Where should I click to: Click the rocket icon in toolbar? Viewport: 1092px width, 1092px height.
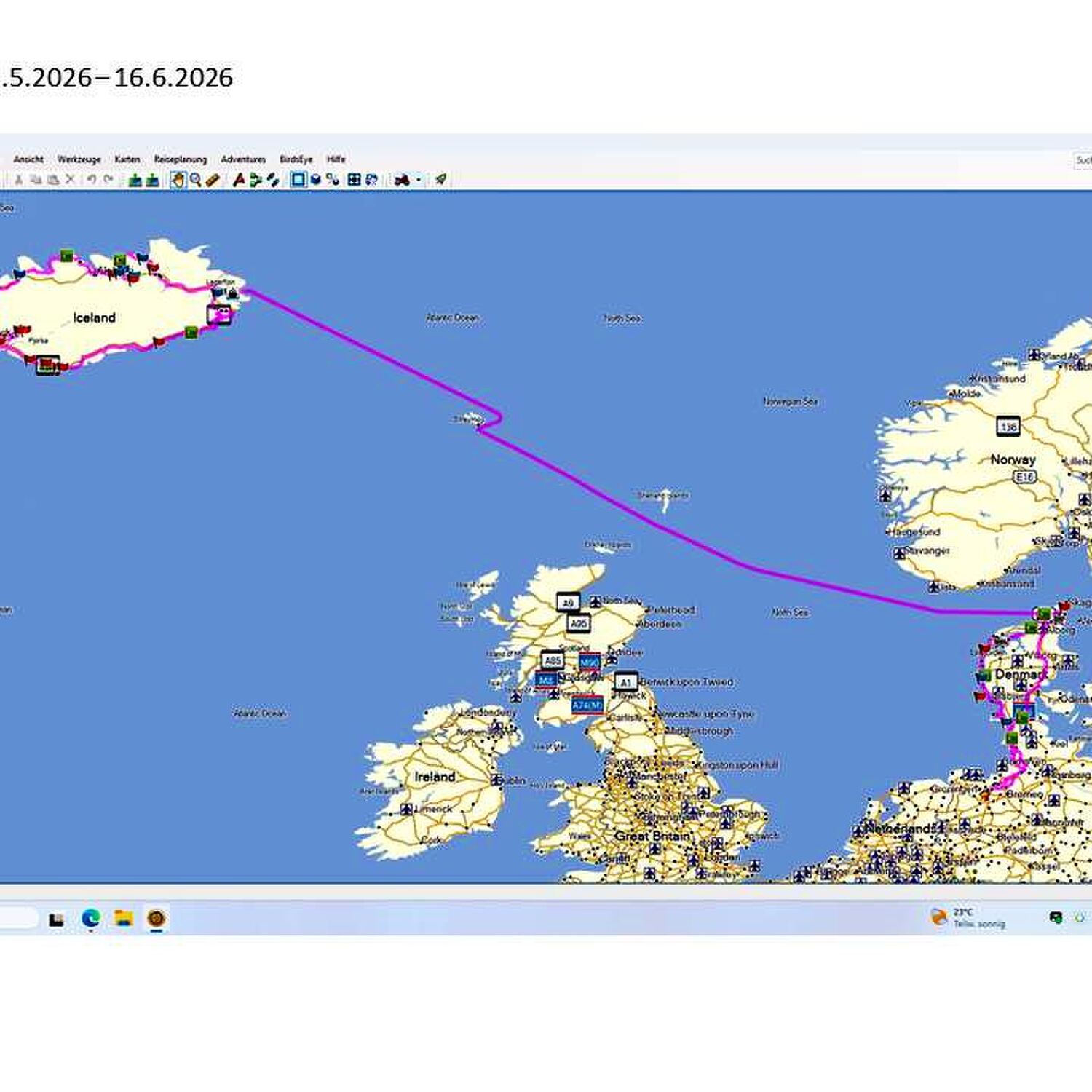[440, 179]
